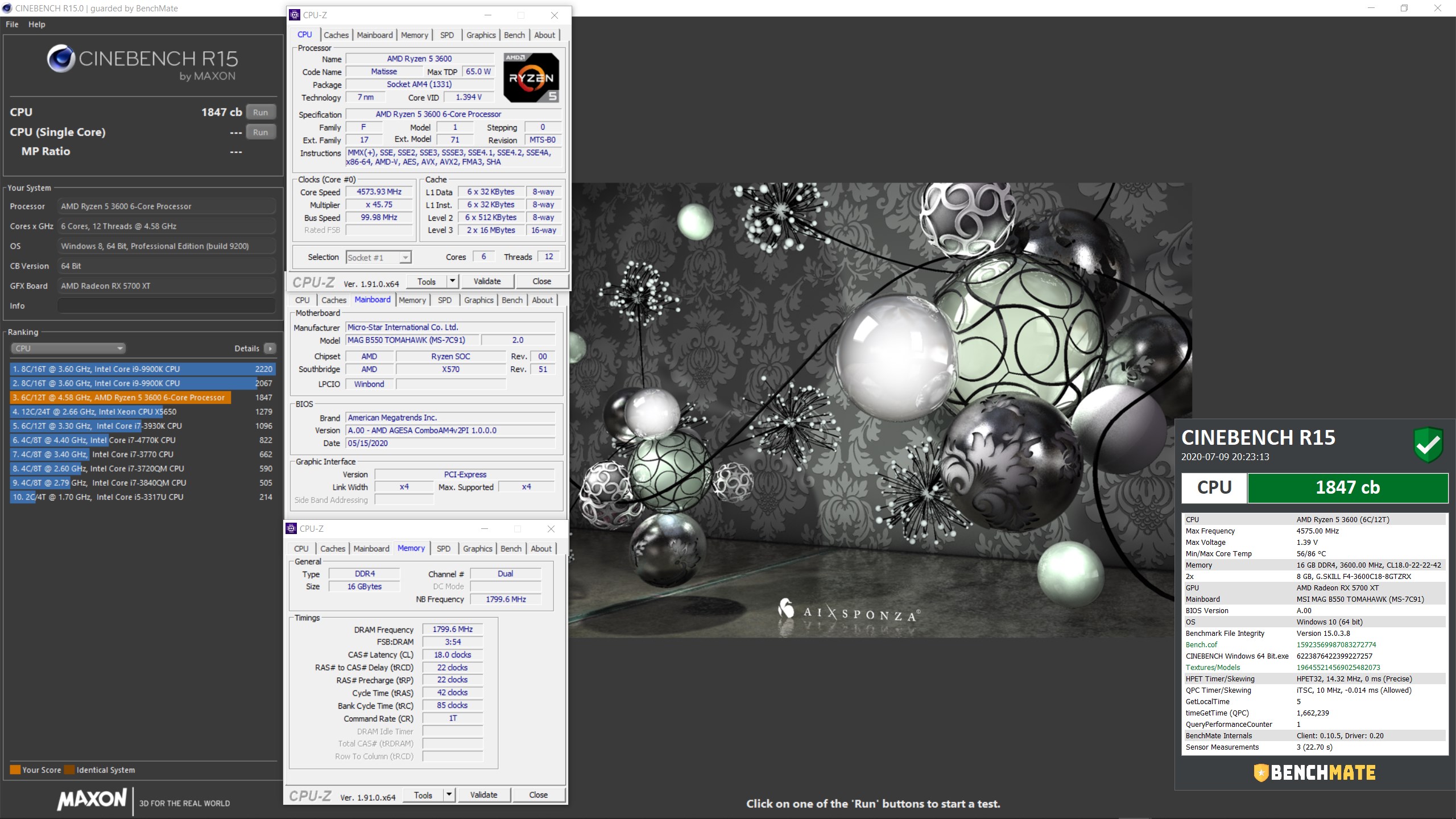Run the CPU (Single Core) test

coord(260,132)
